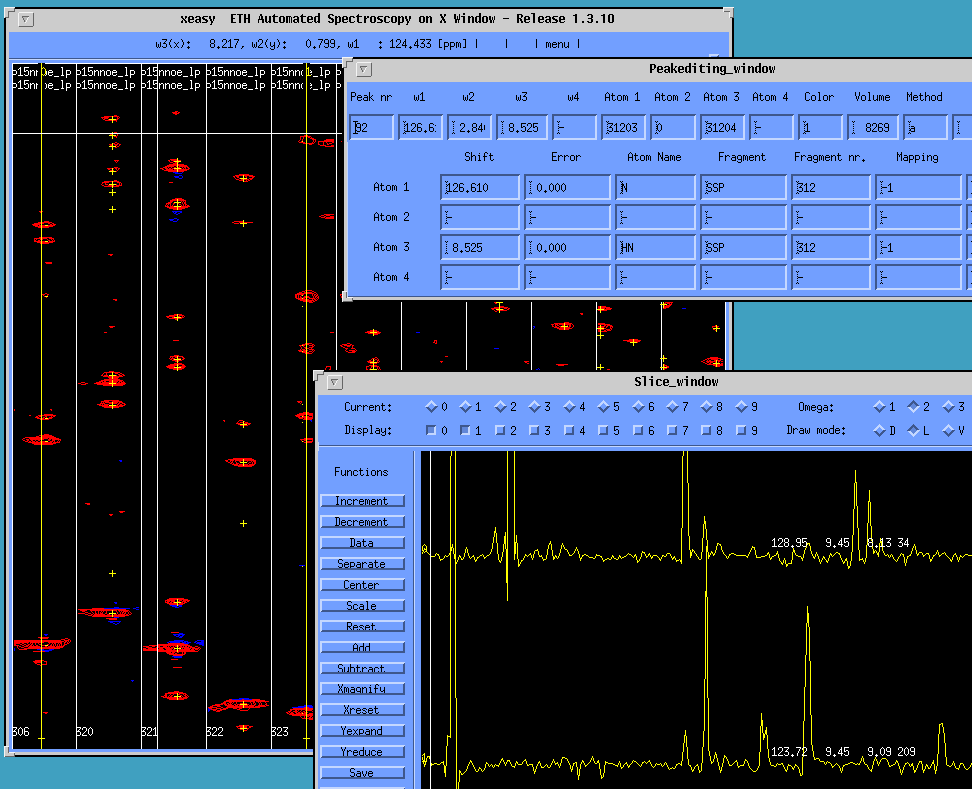
Task: Open the 'menu' item in xeasy status bar
Action: pos(557,44)
